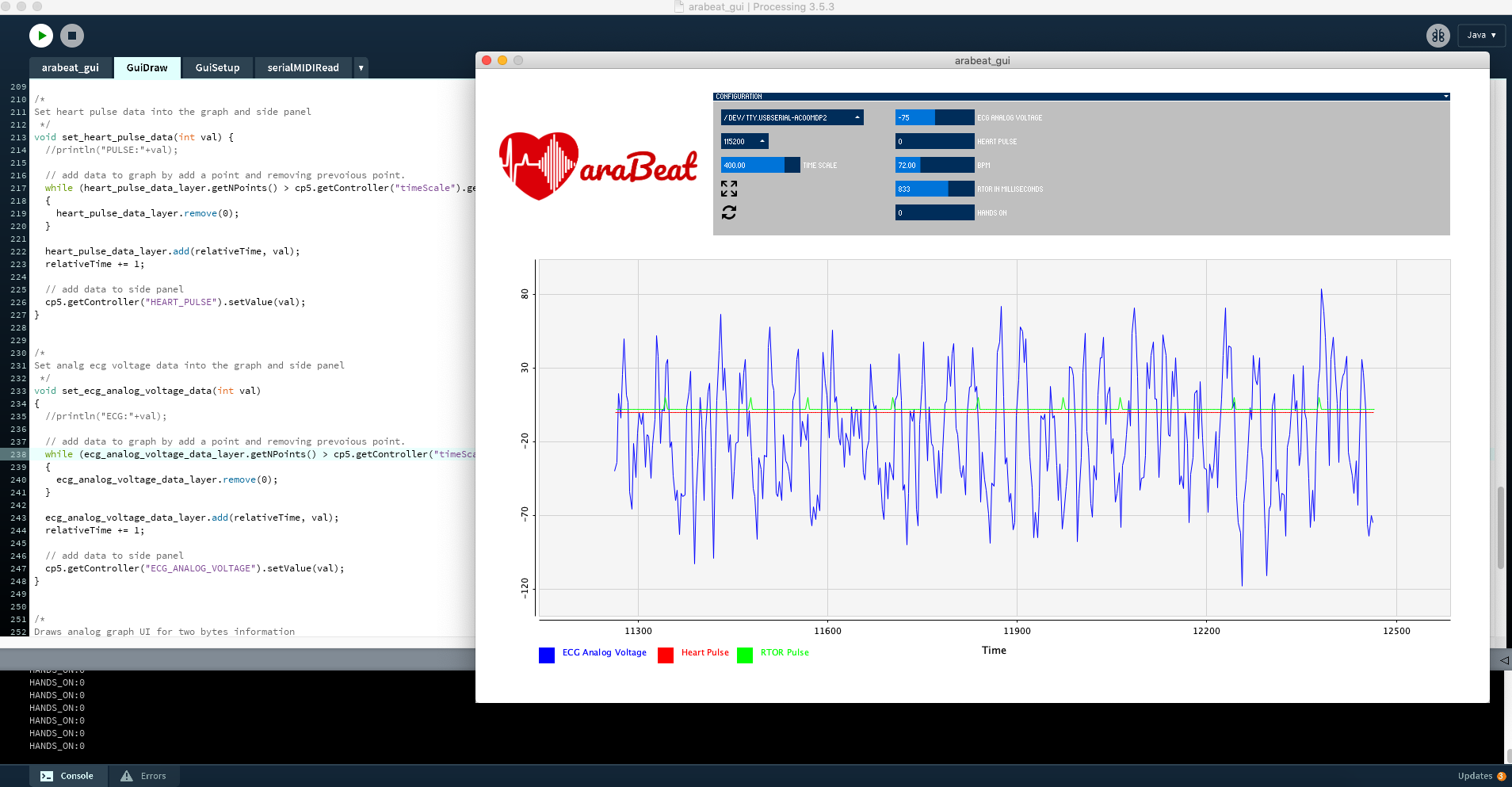1512x787 pixels.
Task: Click the HANDS ON value field
Action: 934,212
